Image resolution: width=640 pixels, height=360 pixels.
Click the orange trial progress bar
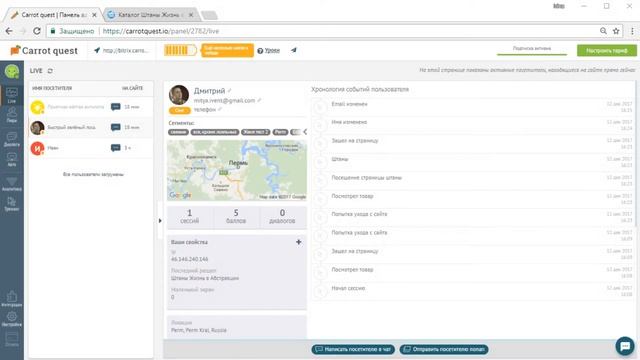pos(180,50)
